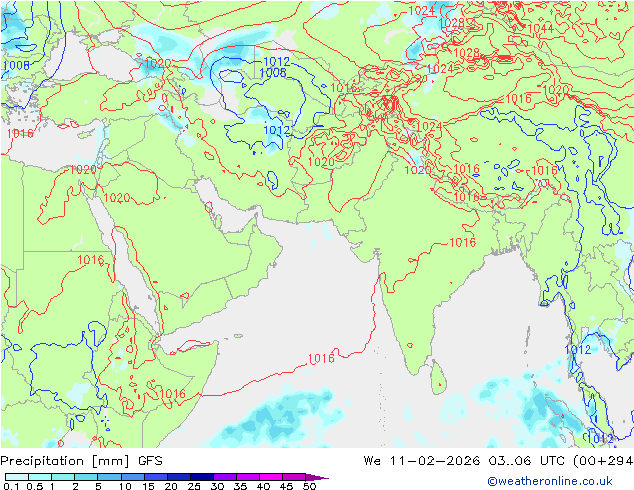Click the '30' legend value
634x490 pixels.
click(217, 486)
